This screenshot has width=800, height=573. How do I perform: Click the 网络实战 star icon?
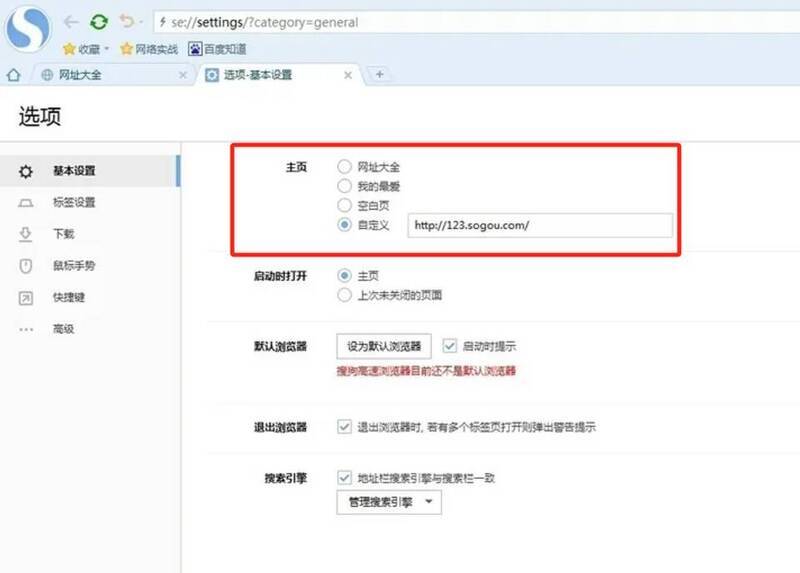126,49
